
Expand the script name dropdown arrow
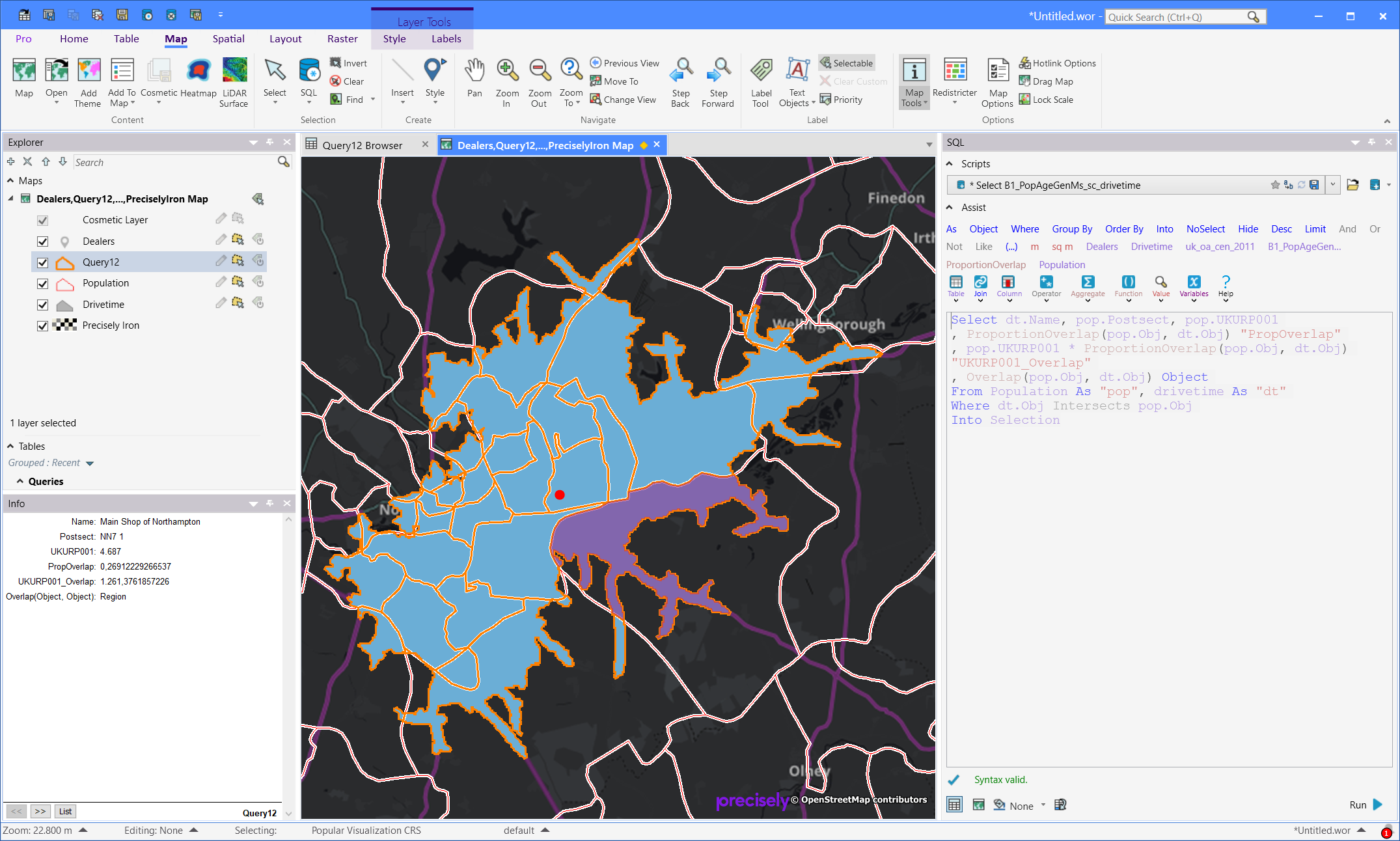pyautogui.click(x=1332, y=185)
